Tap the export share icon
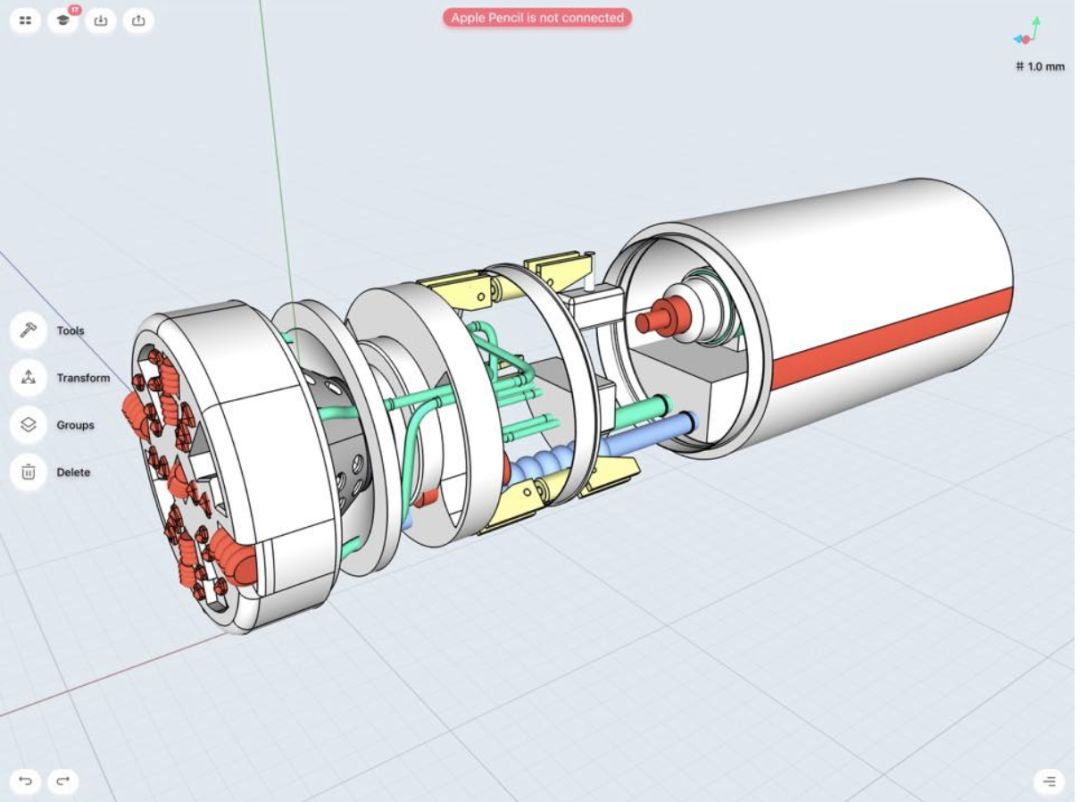This screenshot has height=802, width=1080. 138,21
